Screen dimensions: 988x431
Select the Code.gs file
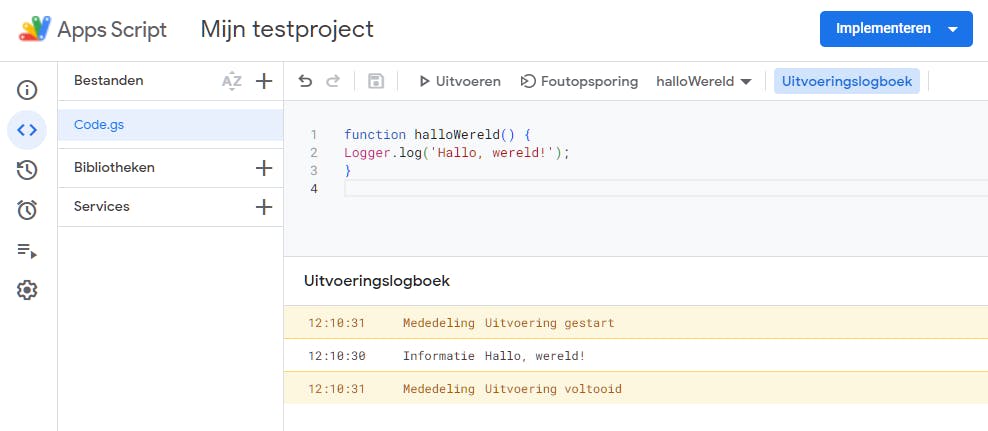click(x=99, y=125)
